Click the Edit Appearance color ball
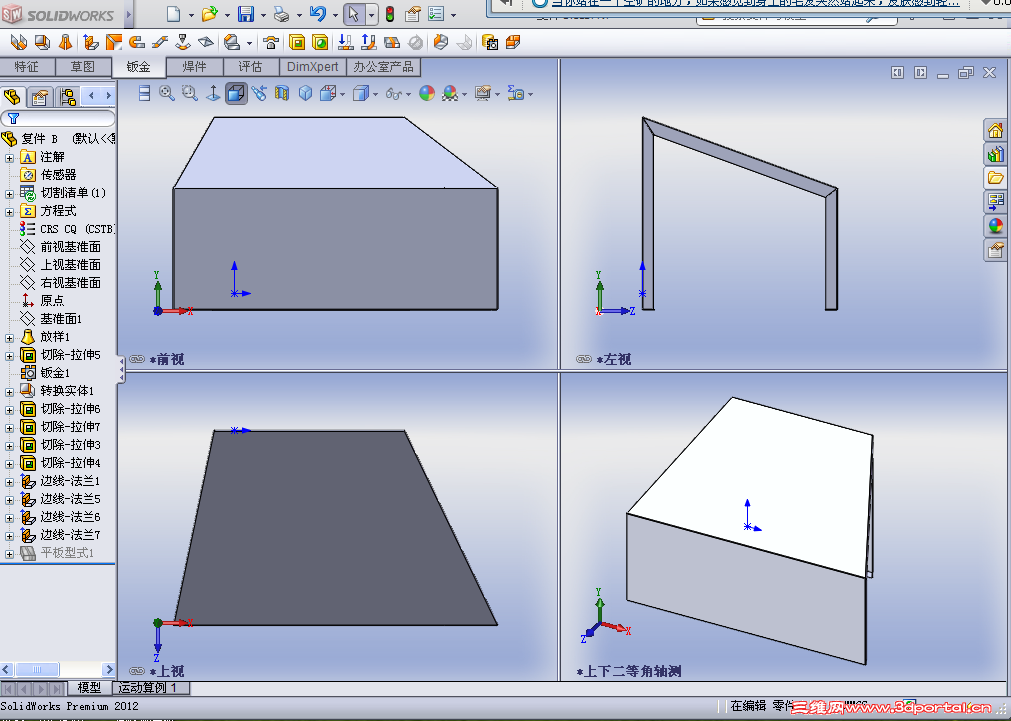The image size is (1011, 721). tap(427, 94)
